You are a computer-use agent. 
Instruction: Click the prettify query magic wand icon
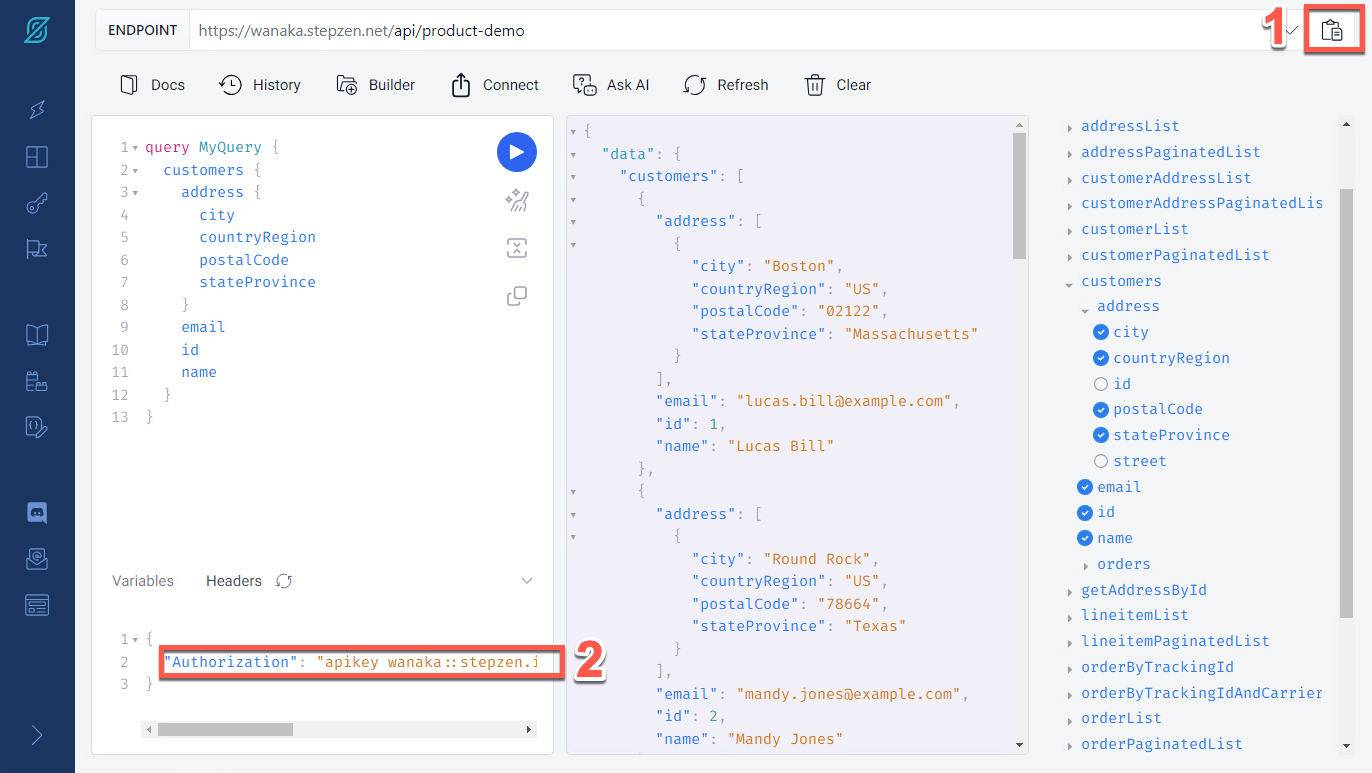[516, 201]
